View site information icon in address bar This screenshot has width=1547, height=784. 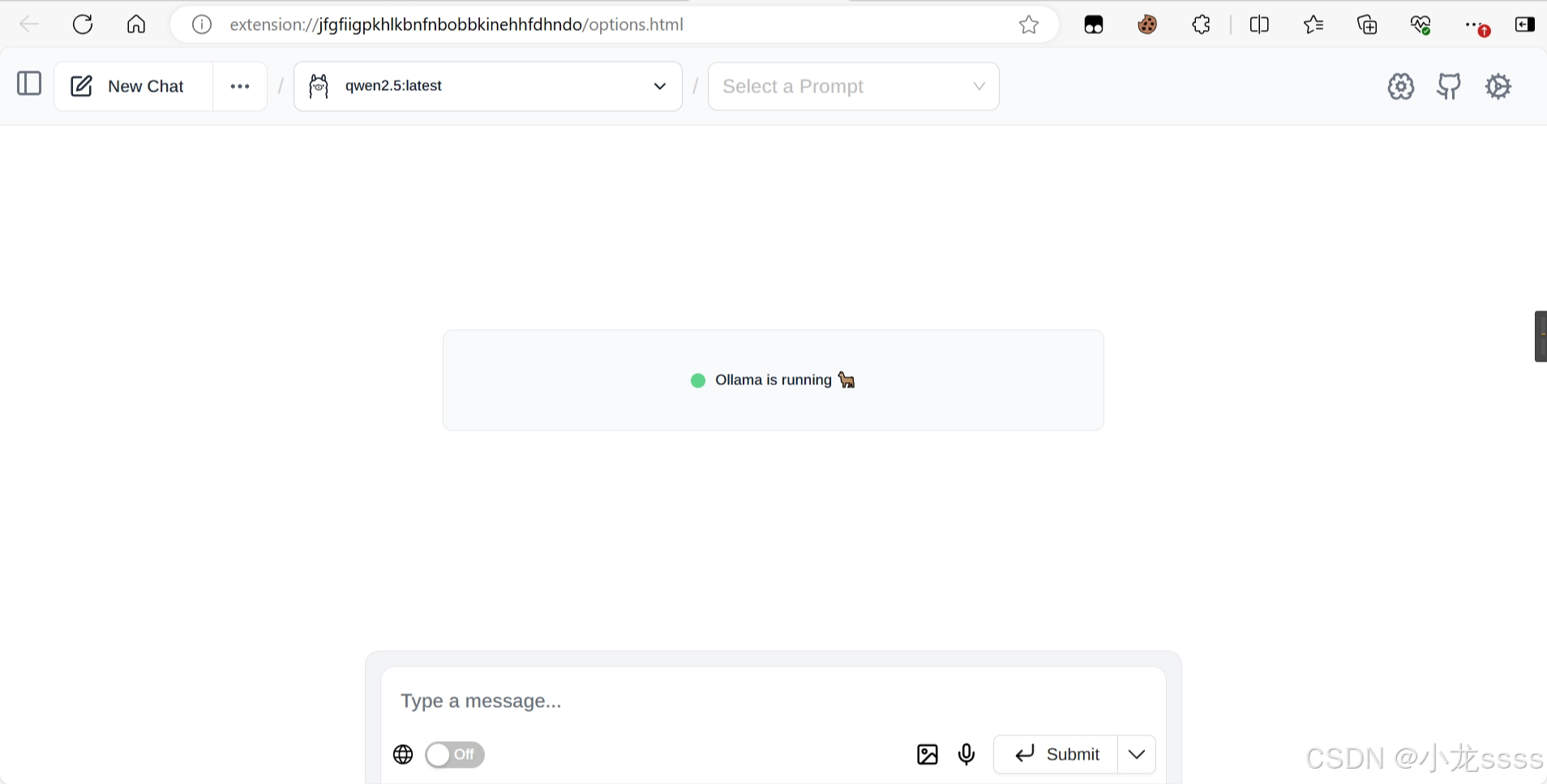202,25
